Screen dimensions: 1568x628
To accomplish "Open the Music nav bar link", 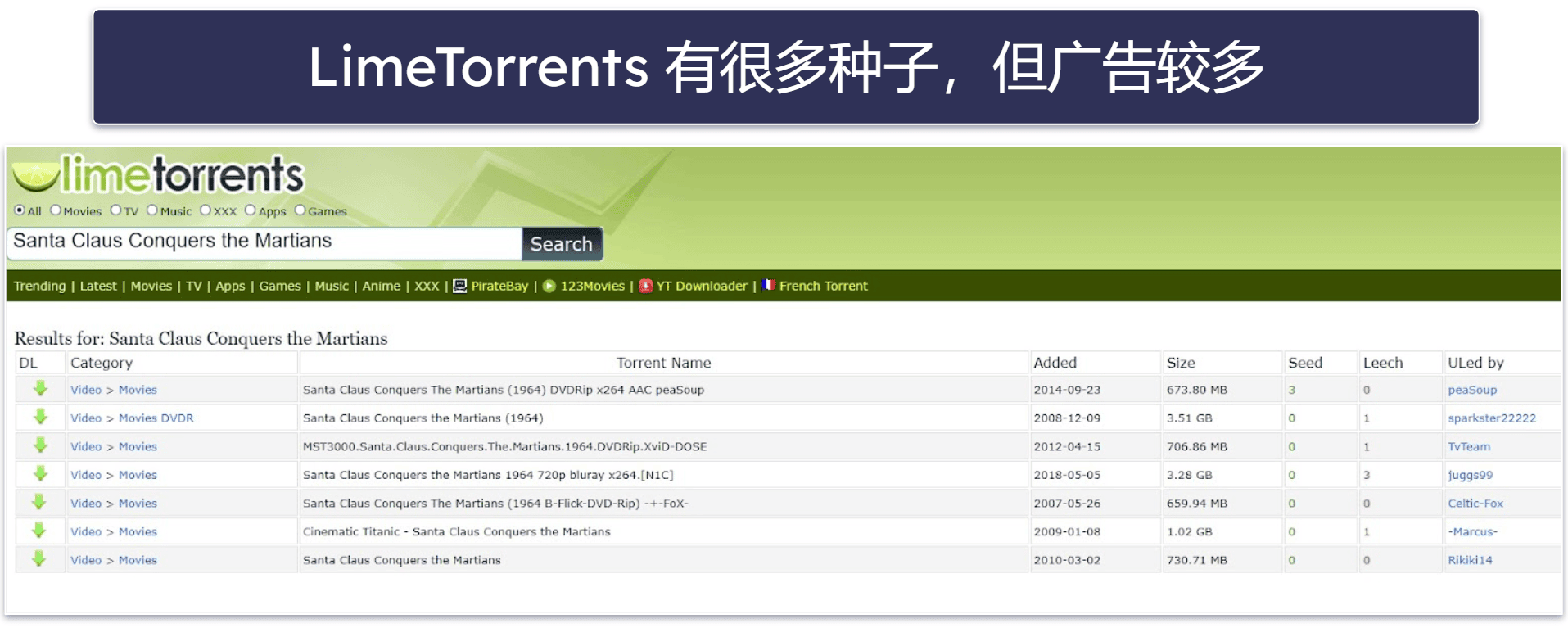I will click(332, 286).
